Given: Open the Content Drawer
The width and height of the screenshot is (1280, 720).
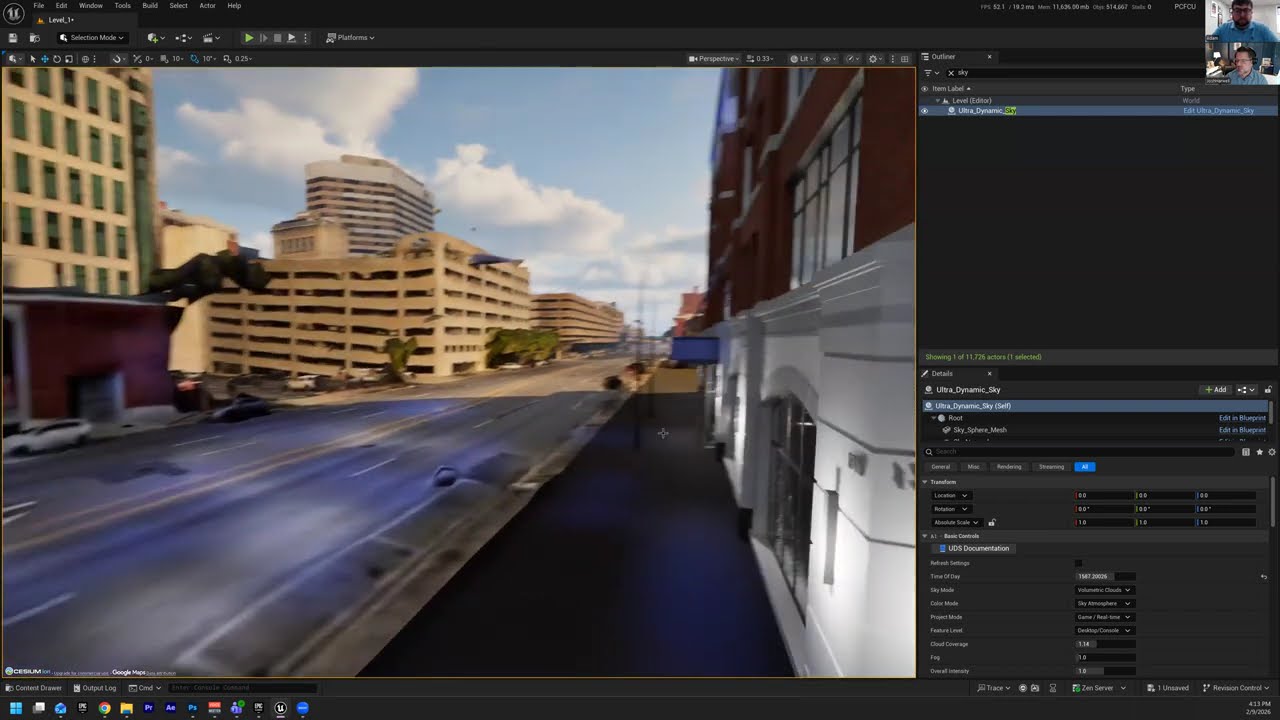Looking at the screenshot, I should click(33, 688).
